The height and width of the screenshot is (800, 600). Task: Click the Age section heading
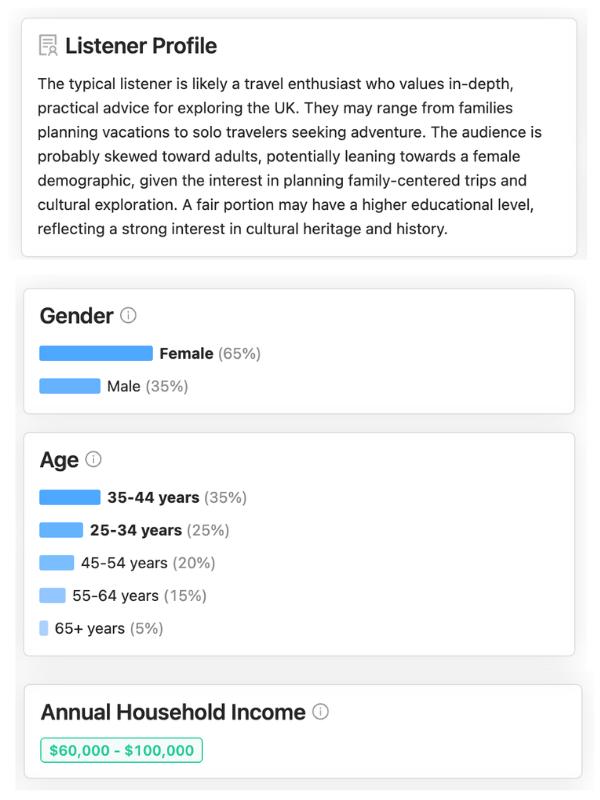[59, 460]
